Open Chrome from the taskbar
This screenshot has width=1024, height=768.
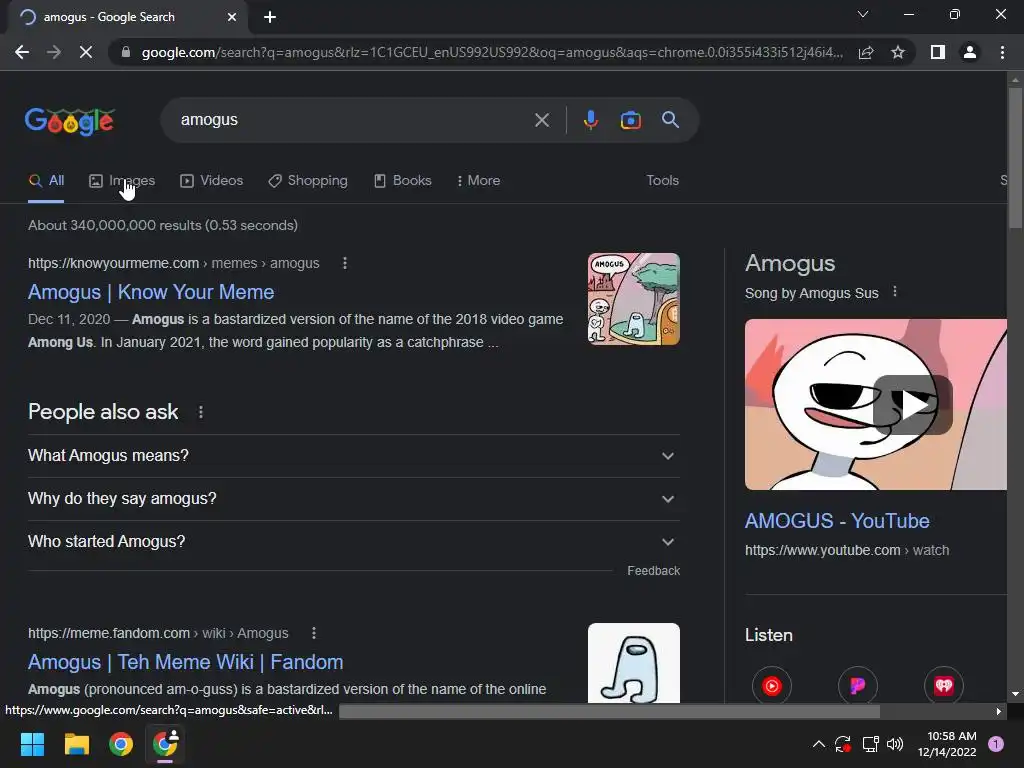point(121,744)
